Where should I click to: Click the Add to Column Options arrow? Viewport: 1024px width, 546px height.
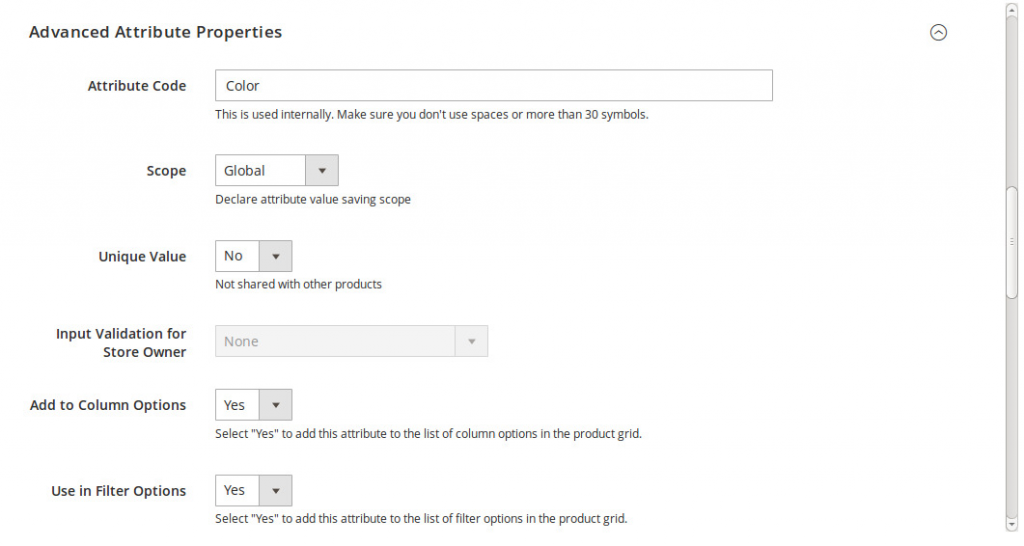click(275, 405)
